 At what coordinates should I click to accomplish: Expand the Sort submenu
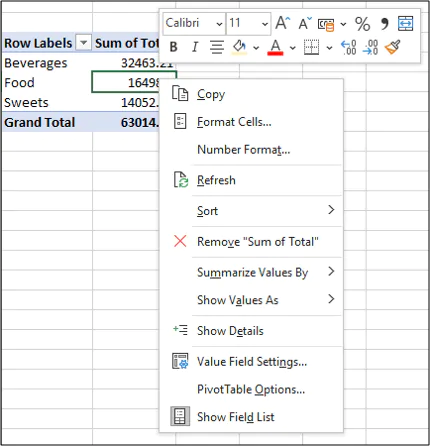[x=252, y=211]
